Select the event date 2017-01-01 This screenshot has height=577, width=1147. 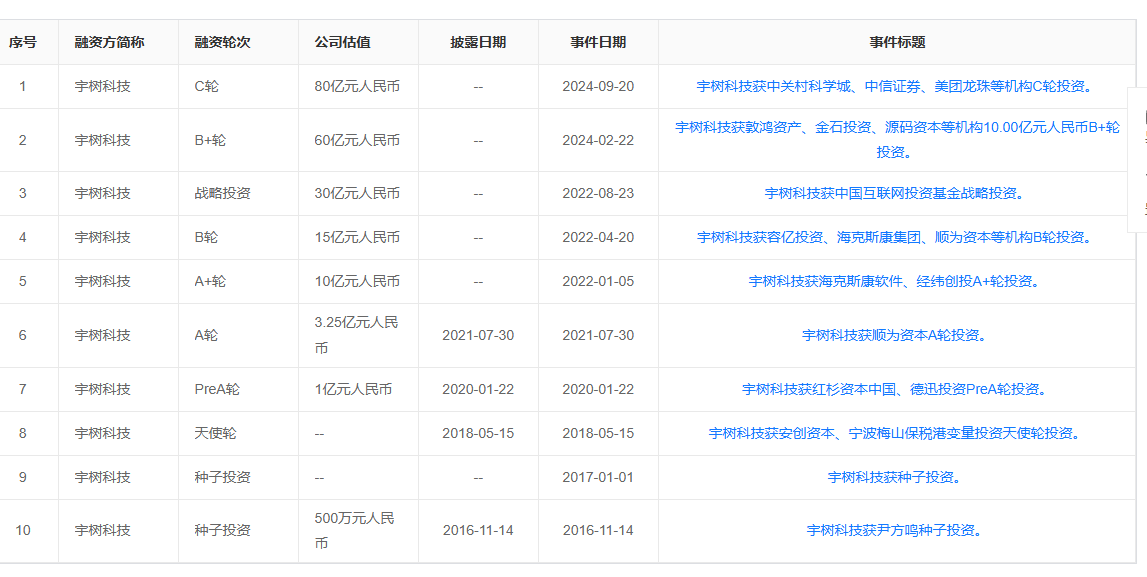pos(598,477)
